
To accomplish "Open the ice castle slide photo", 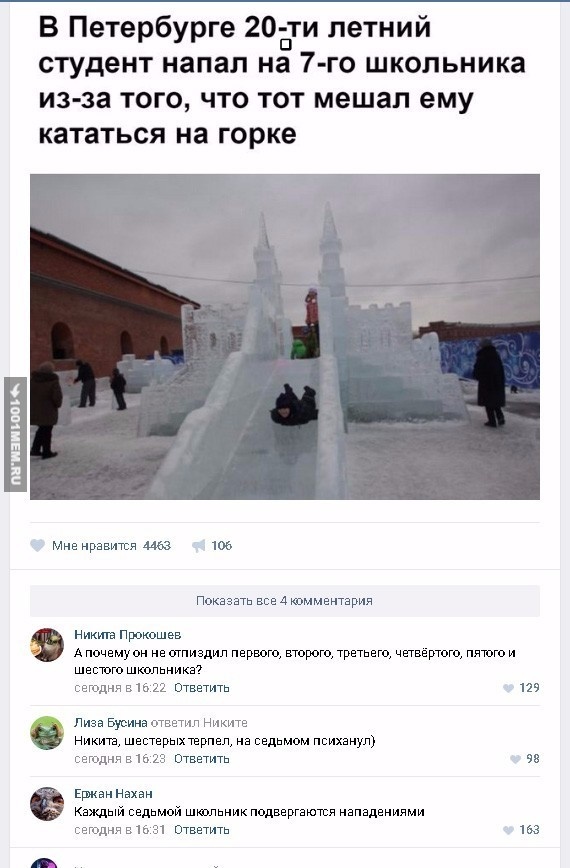I will (284, 337).
